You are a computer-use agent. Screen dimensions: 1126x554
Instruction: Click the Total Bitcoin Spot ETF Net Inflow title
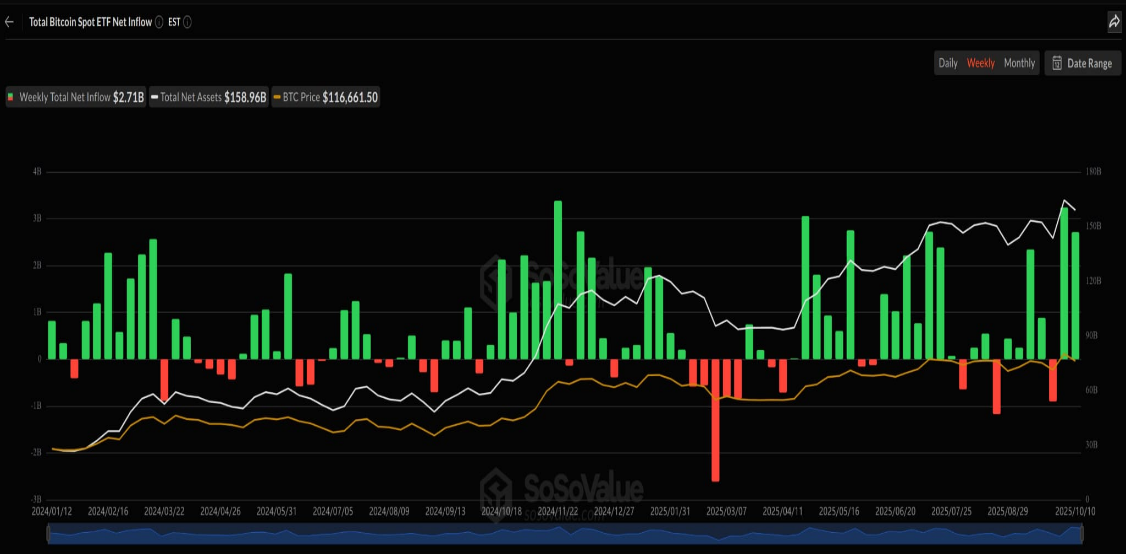90,21
